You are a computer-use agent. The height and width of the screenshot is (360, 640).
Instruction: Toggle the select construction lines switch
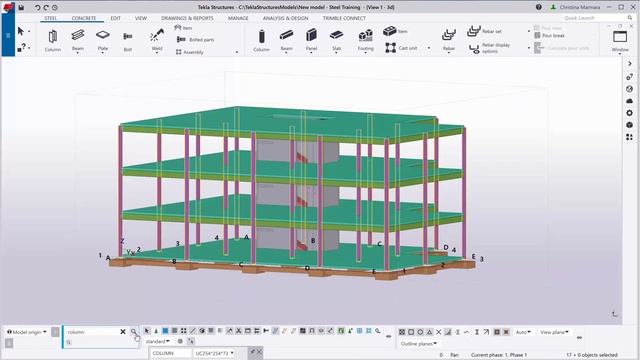(x=193, y=331)
